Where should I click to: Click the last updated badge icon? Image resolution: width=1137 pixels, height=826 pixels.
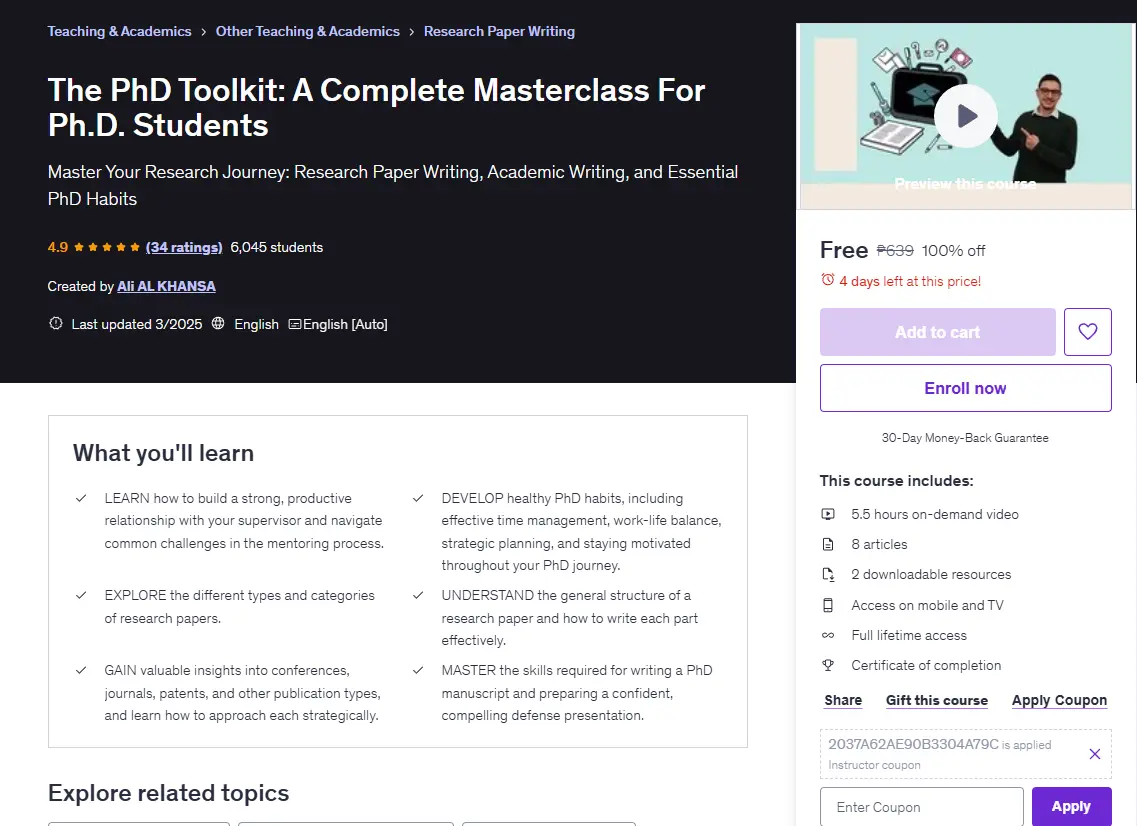[55, 323]
